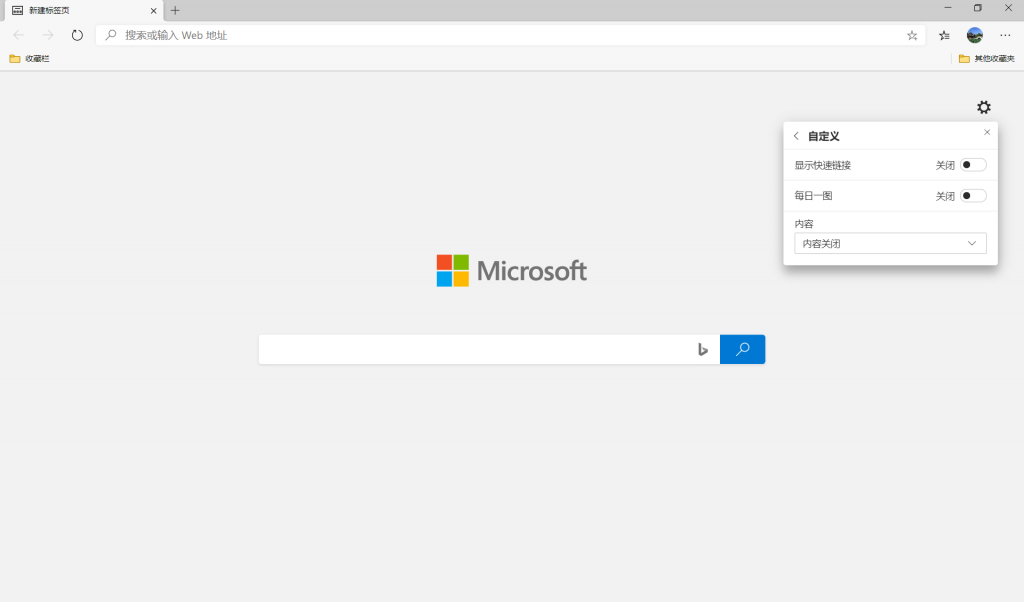Open the user profile avatar
1024x602 pixels.
click(974, 35)
